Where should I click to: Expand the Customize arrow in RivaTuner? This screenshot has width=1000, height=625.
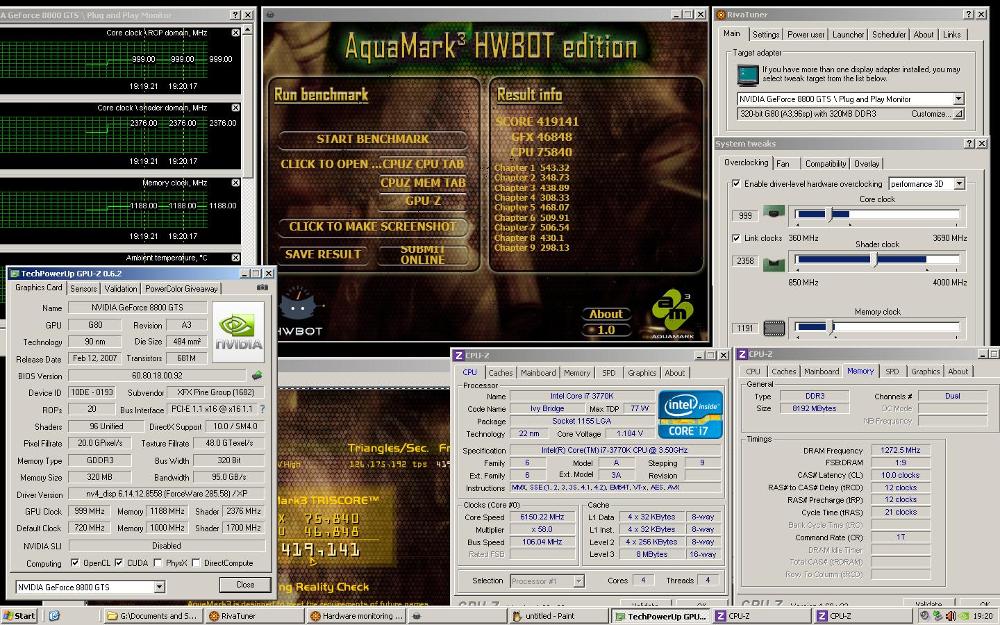(958, 114)
